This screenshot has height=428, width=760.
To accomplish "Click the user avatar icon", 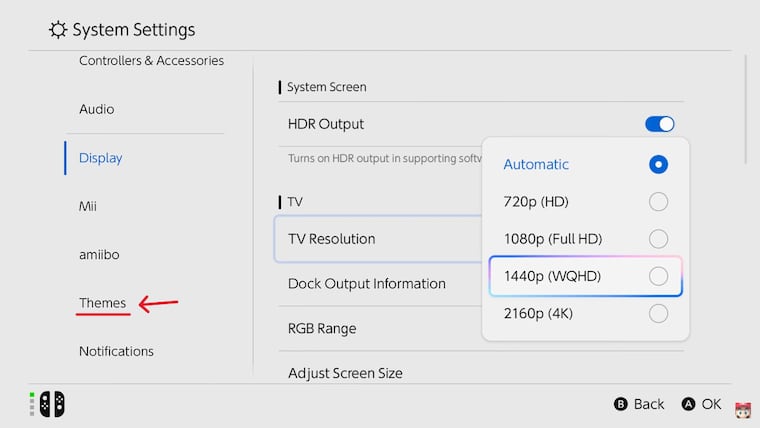I will (x=742, y=408).
